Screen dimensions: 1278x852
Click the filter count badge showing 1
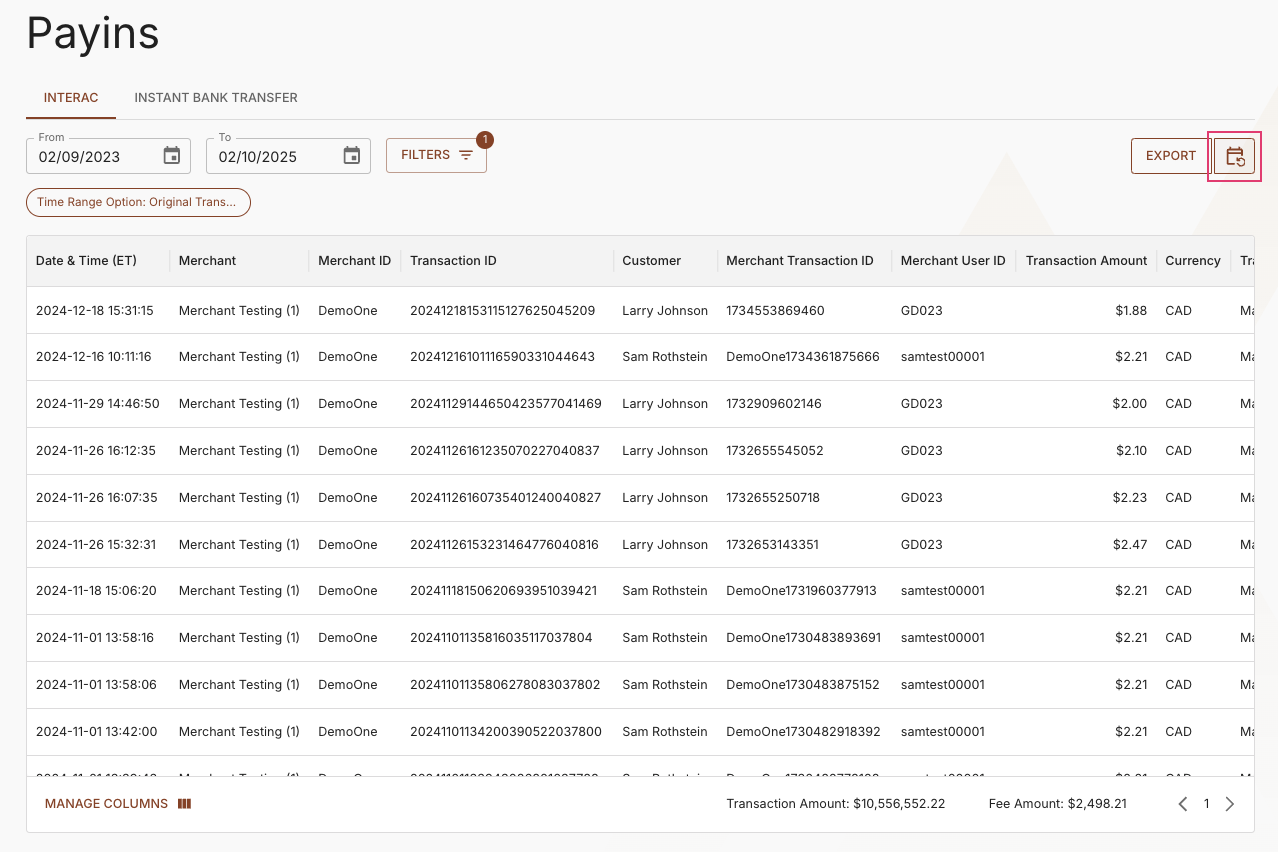pyautogui.click(x=485, y=140)
